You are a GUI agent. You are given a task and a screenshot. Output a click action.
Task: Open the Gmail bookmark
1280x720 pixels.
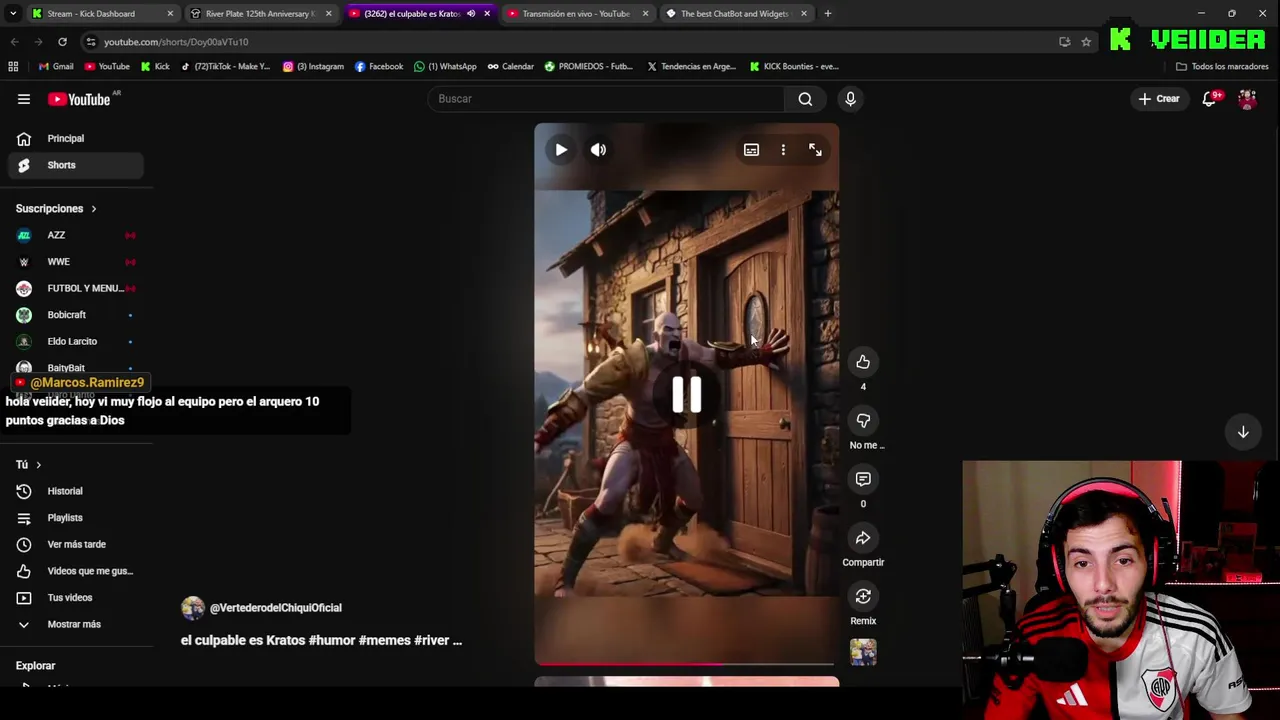56,67
